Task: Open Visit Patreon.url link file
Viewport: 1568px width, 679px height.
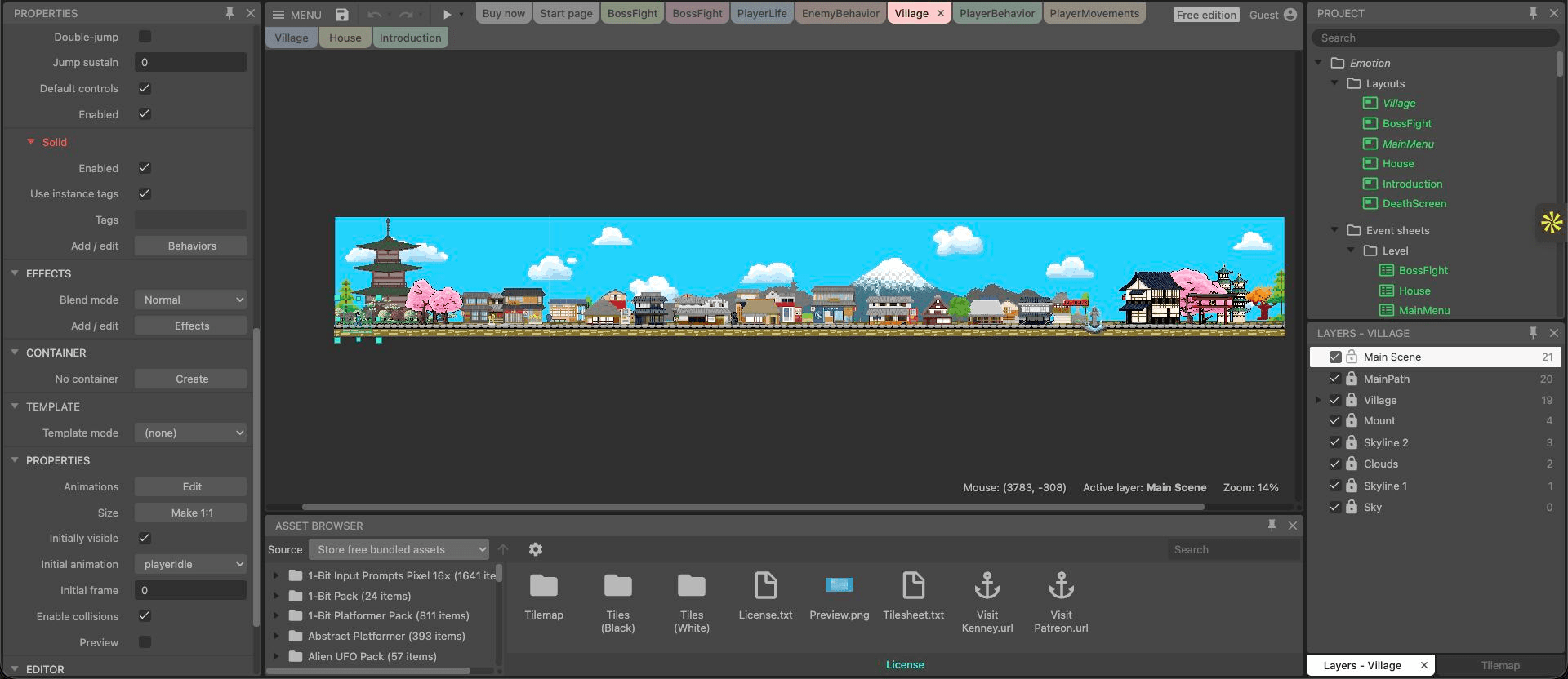Action: click(x=1061, y=602)
